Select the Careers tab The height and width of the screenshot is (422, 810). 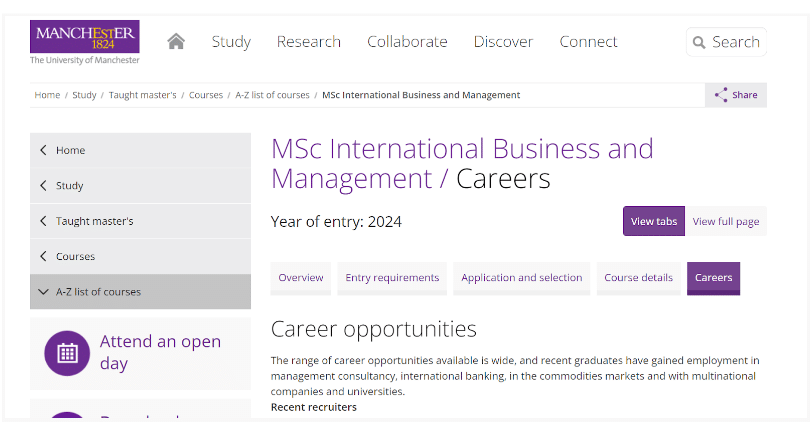713,278
